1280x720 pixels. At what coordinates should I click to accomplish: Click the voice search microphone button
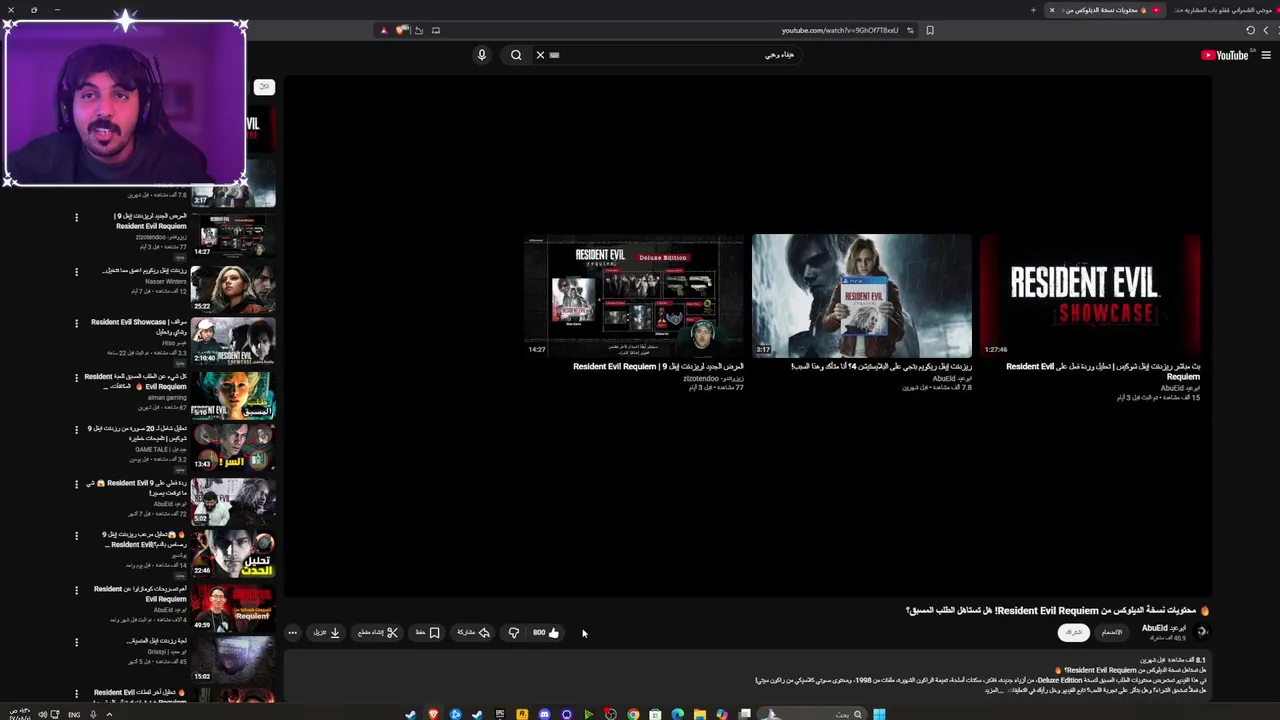pyautogui.click(x=481, y=55)
